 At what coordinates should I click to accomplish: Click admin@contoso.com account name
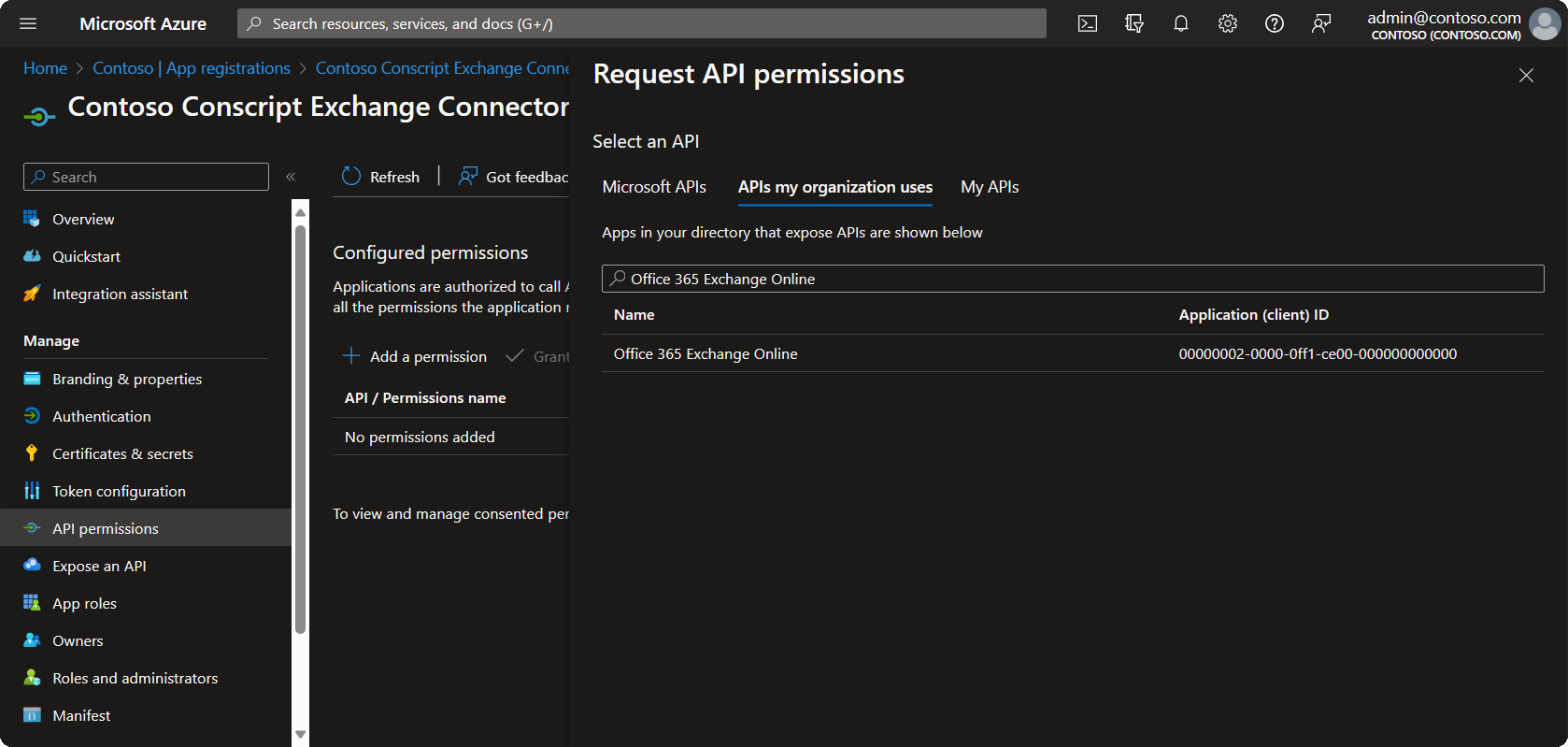(x=1444, y=17)
